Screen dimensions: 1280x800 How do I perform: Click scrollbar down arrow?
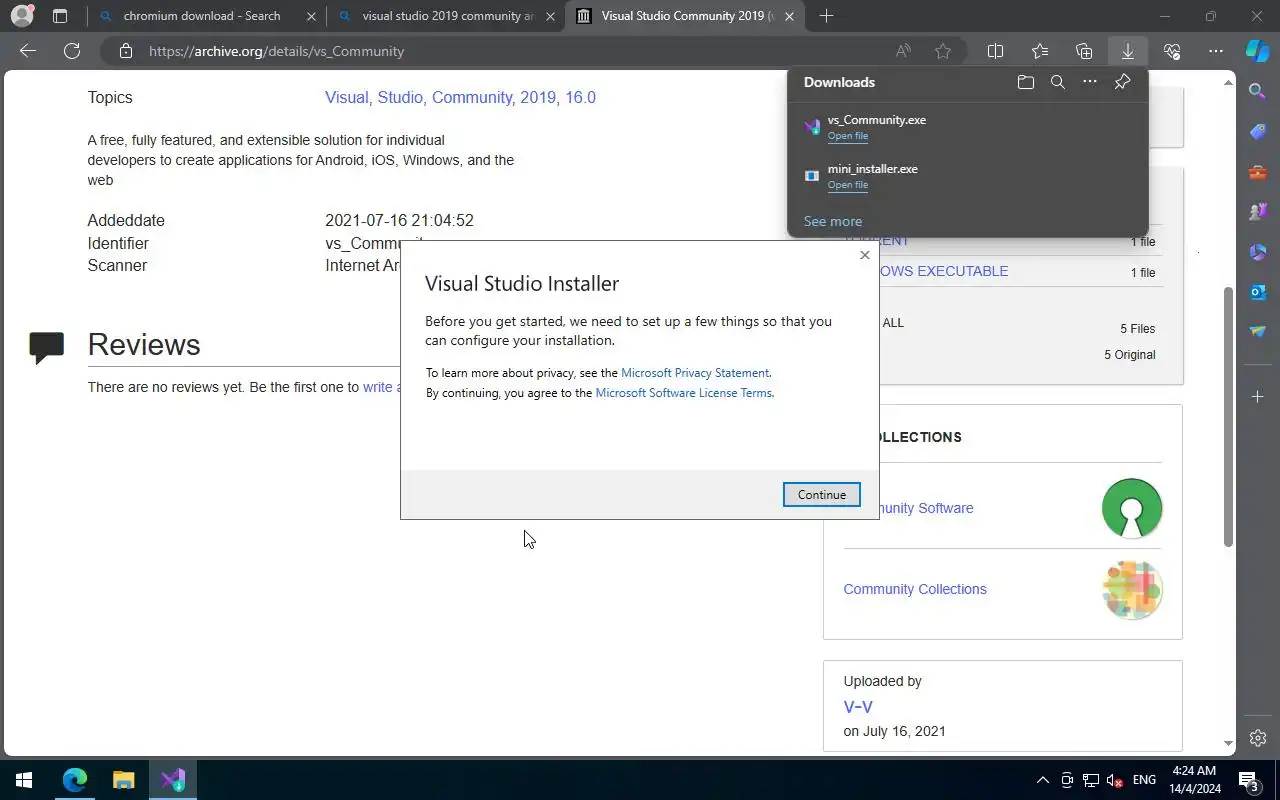pos(1229,744)
